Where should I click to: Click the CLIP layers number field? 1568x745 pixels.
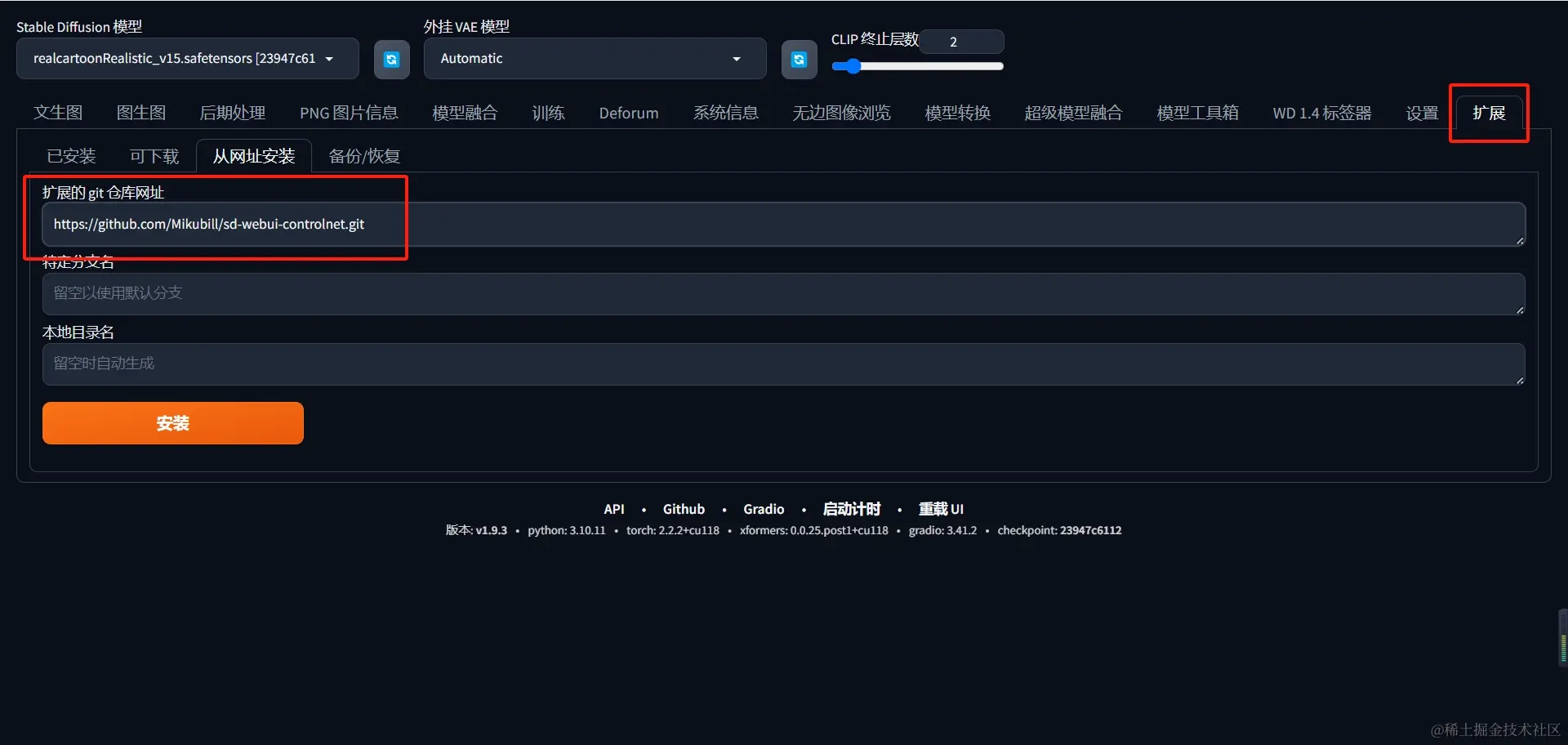coord(962,42)
